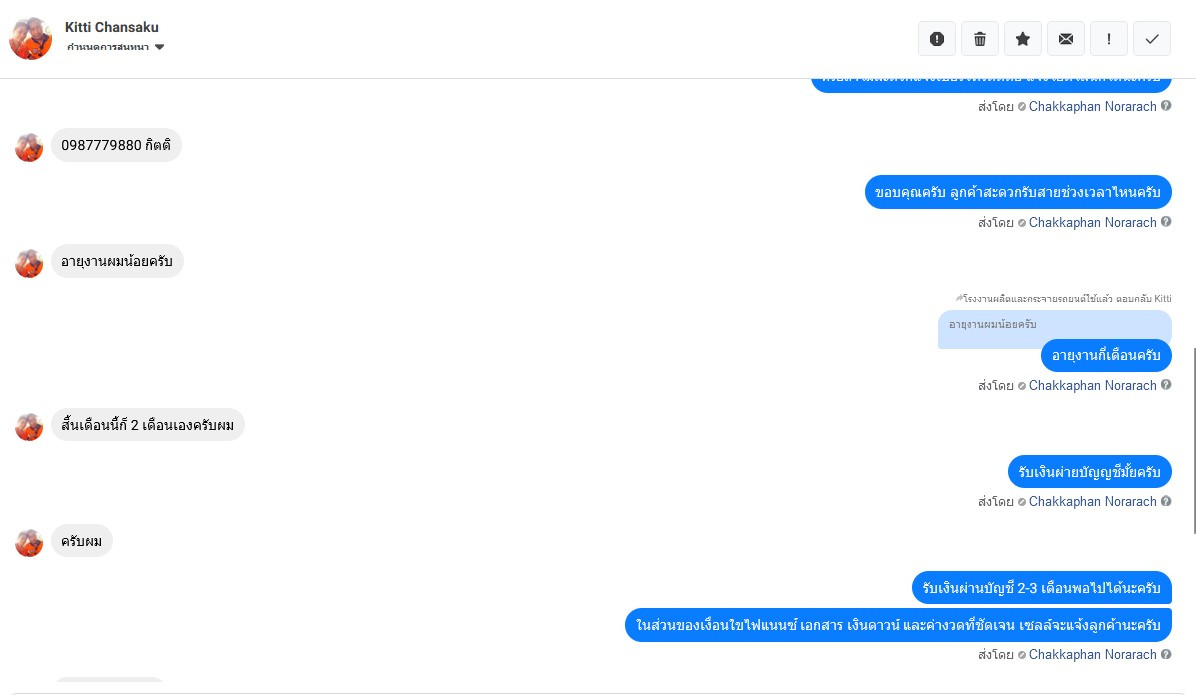Viewport: 1196px width, 695px height.
Task: Click the spam report icon in header
Action: point(937,39)
